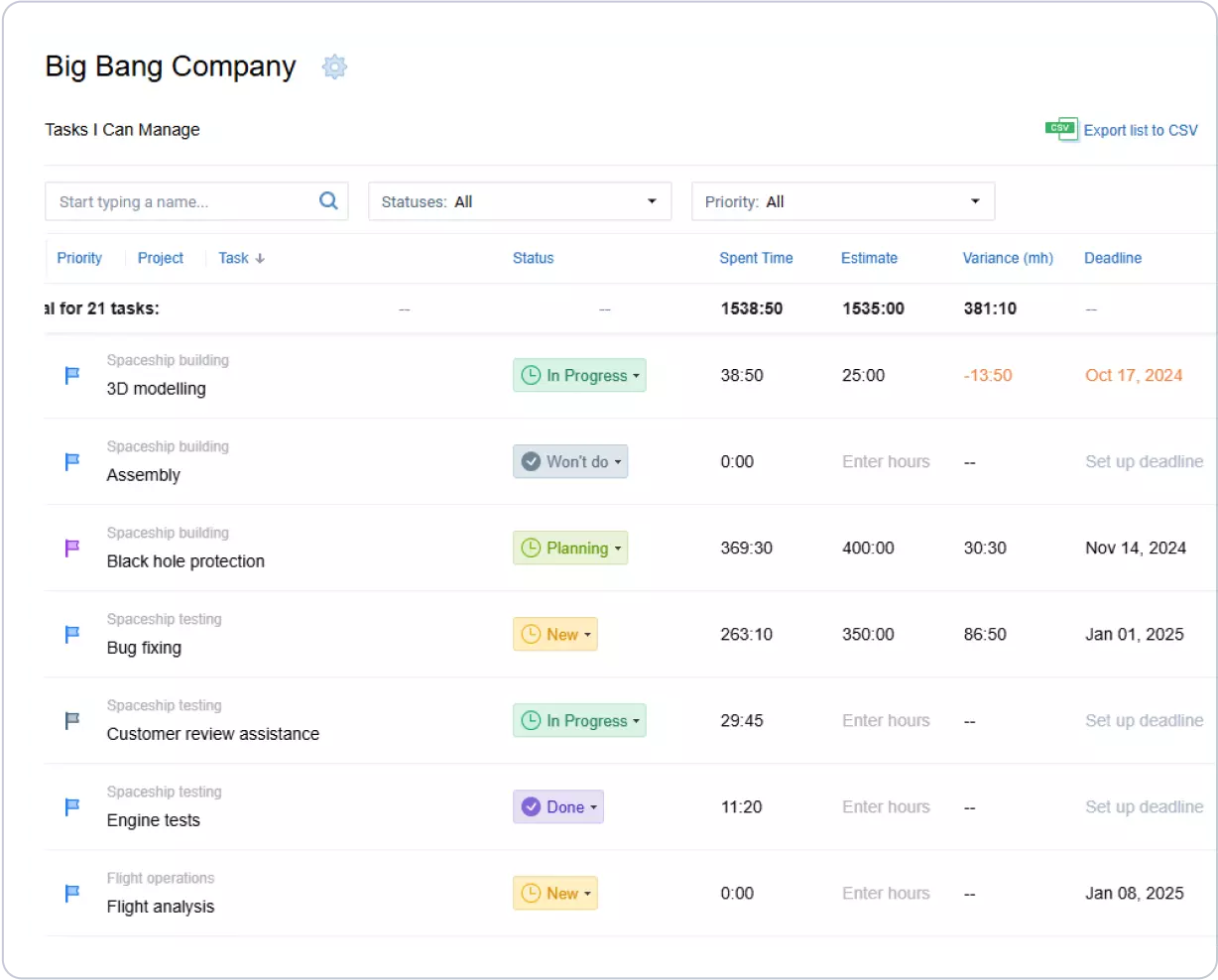
Task: Open the company settings gear
Action: pos(334,66)
